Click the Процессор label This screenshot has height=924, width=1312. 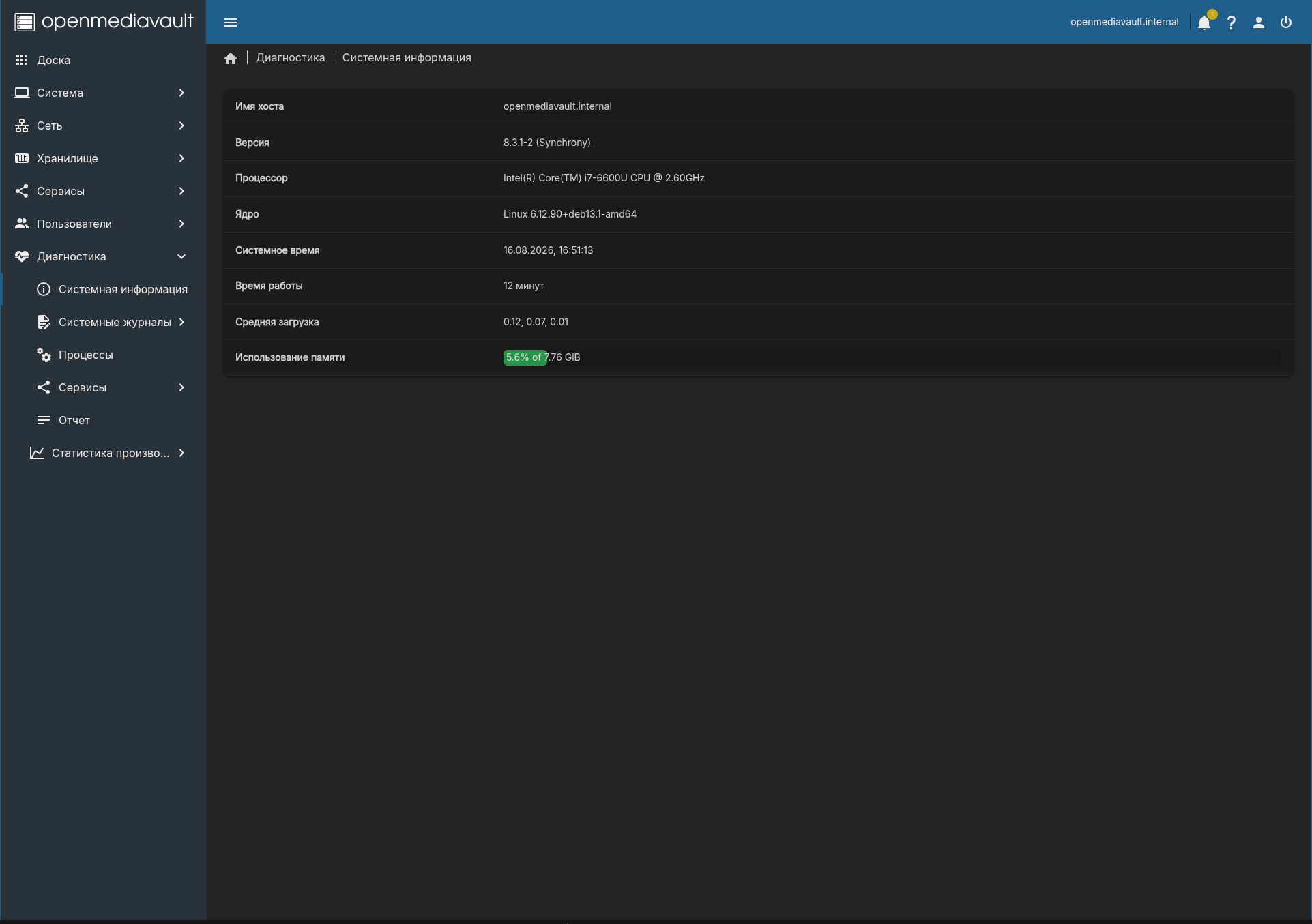click(261, 178)
